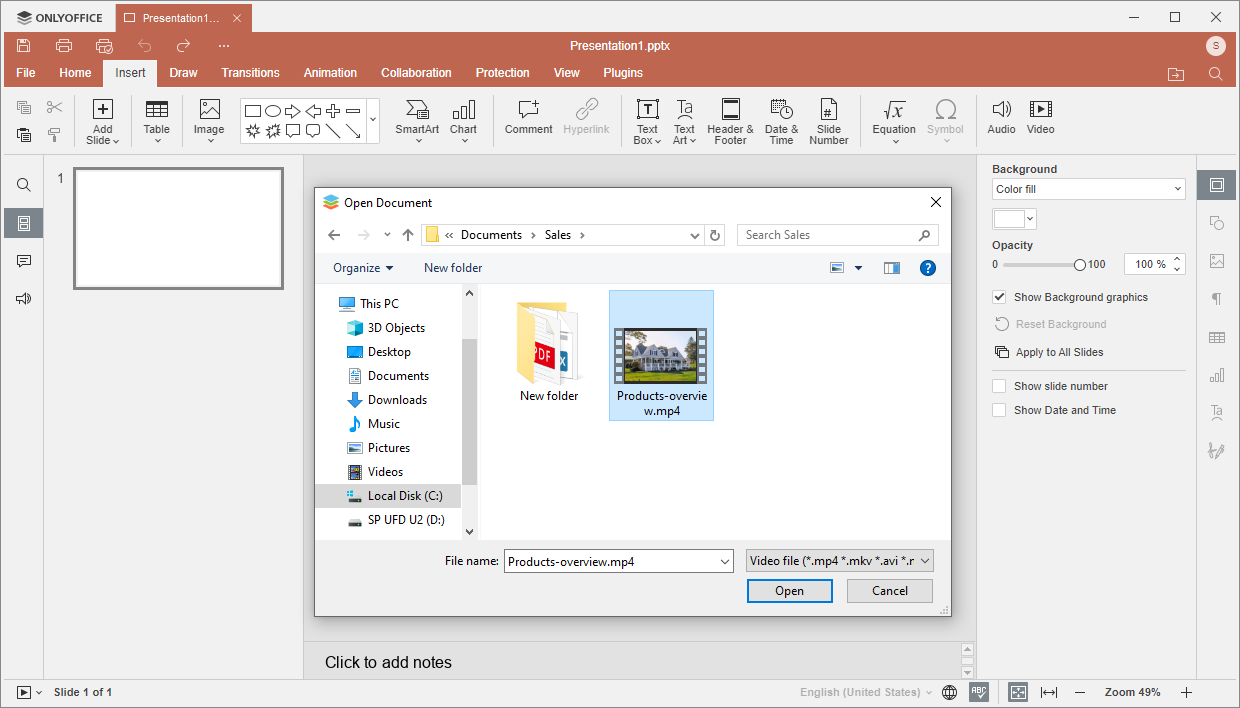Click the Header & Footer icon
Screen dimensions: 1240x708
(x=730, y=110)
